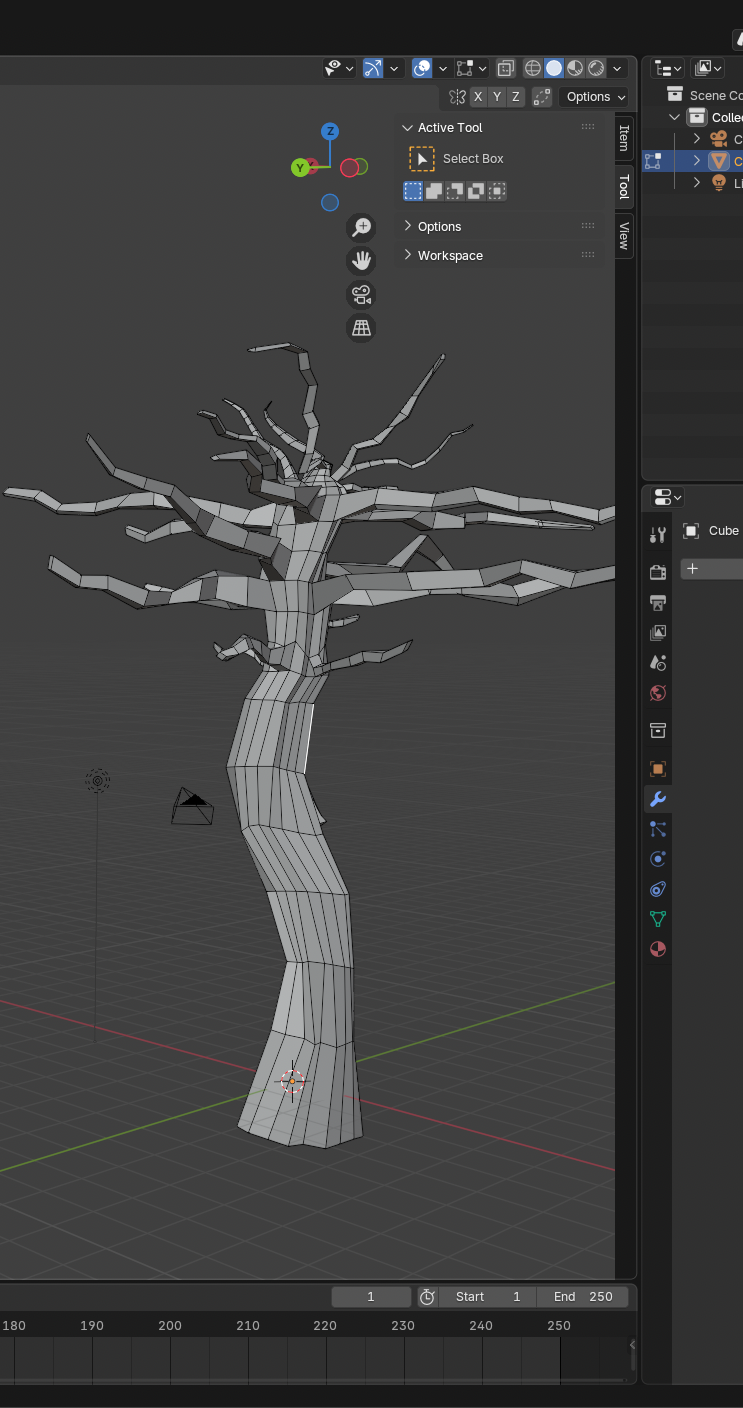Open the Object properties tab (orange square)
Viewport: 743px width, 1408px height.
coord(658,768)
